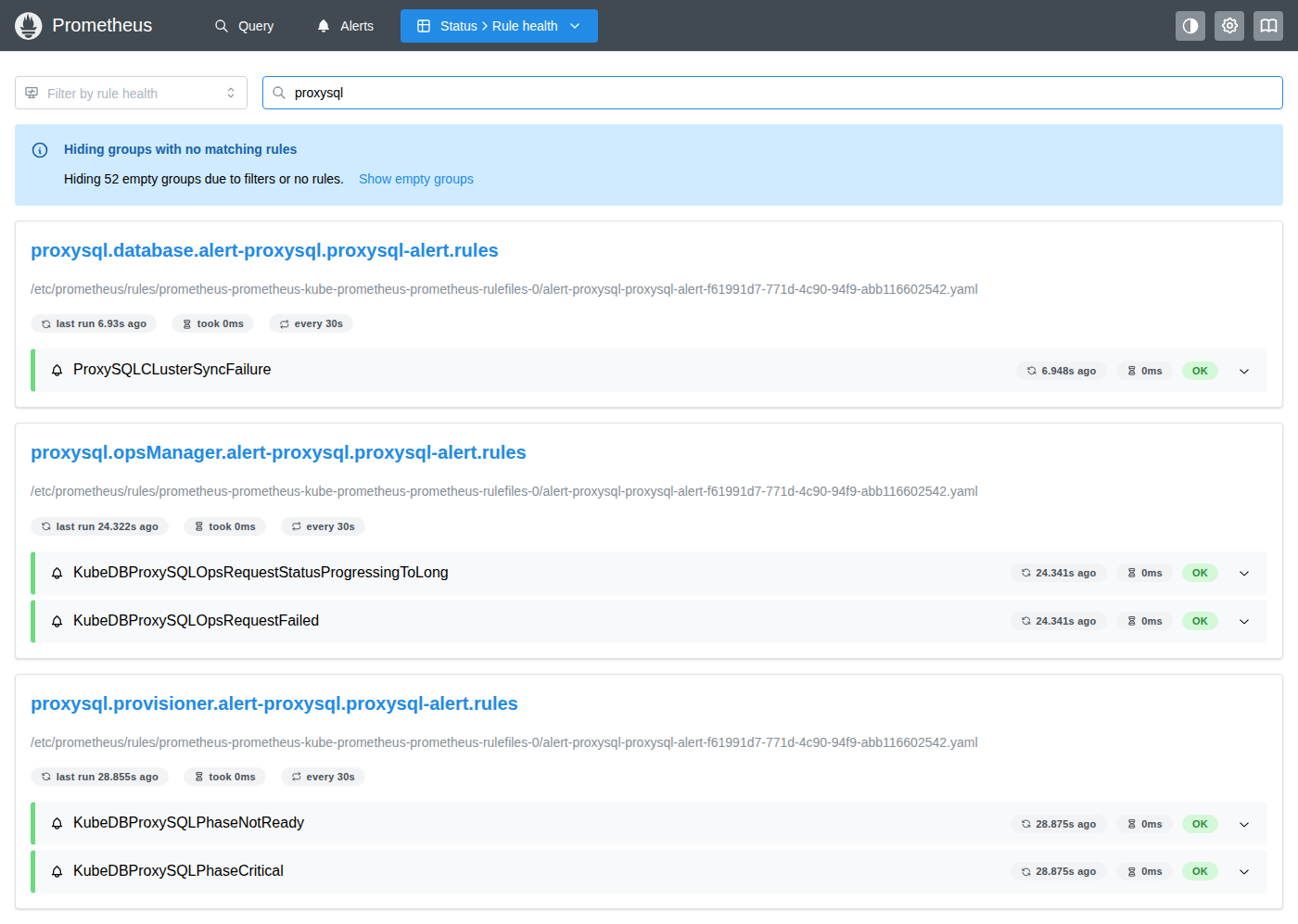
Task: Open the Status > Rule health menu
Action: click(499, 26)
